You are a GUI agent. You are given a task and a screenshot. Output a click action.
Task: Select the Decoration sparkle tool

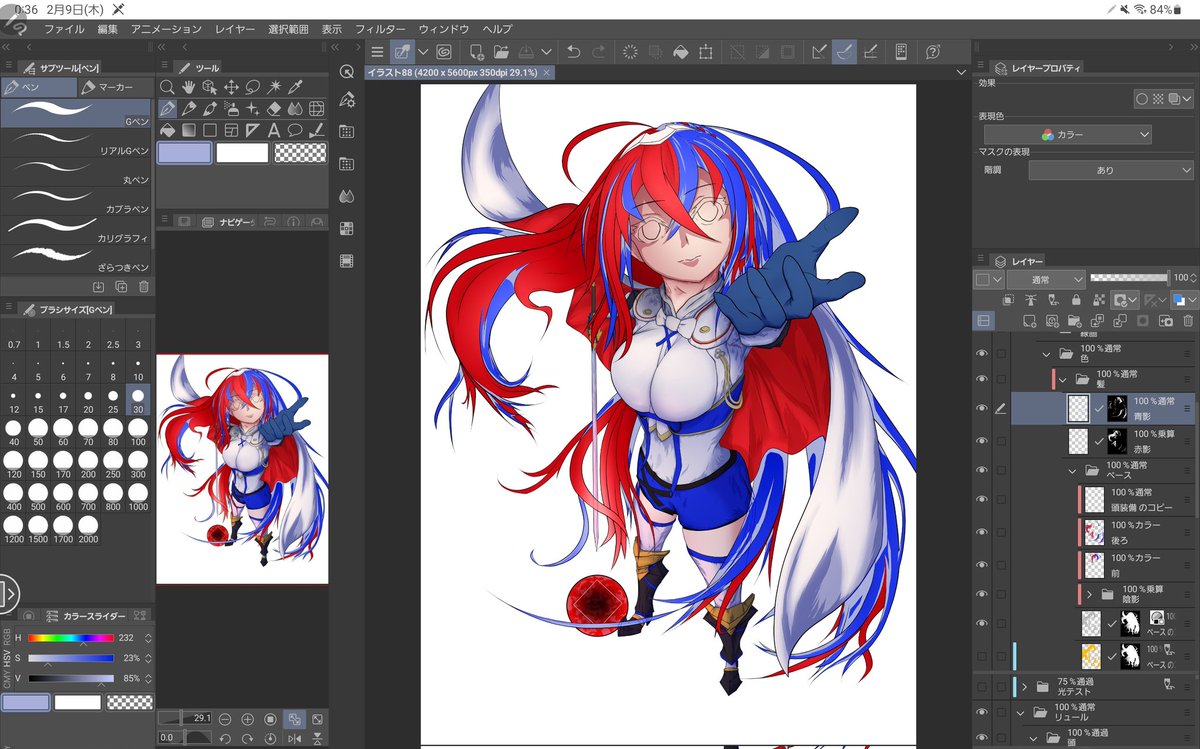253,109
